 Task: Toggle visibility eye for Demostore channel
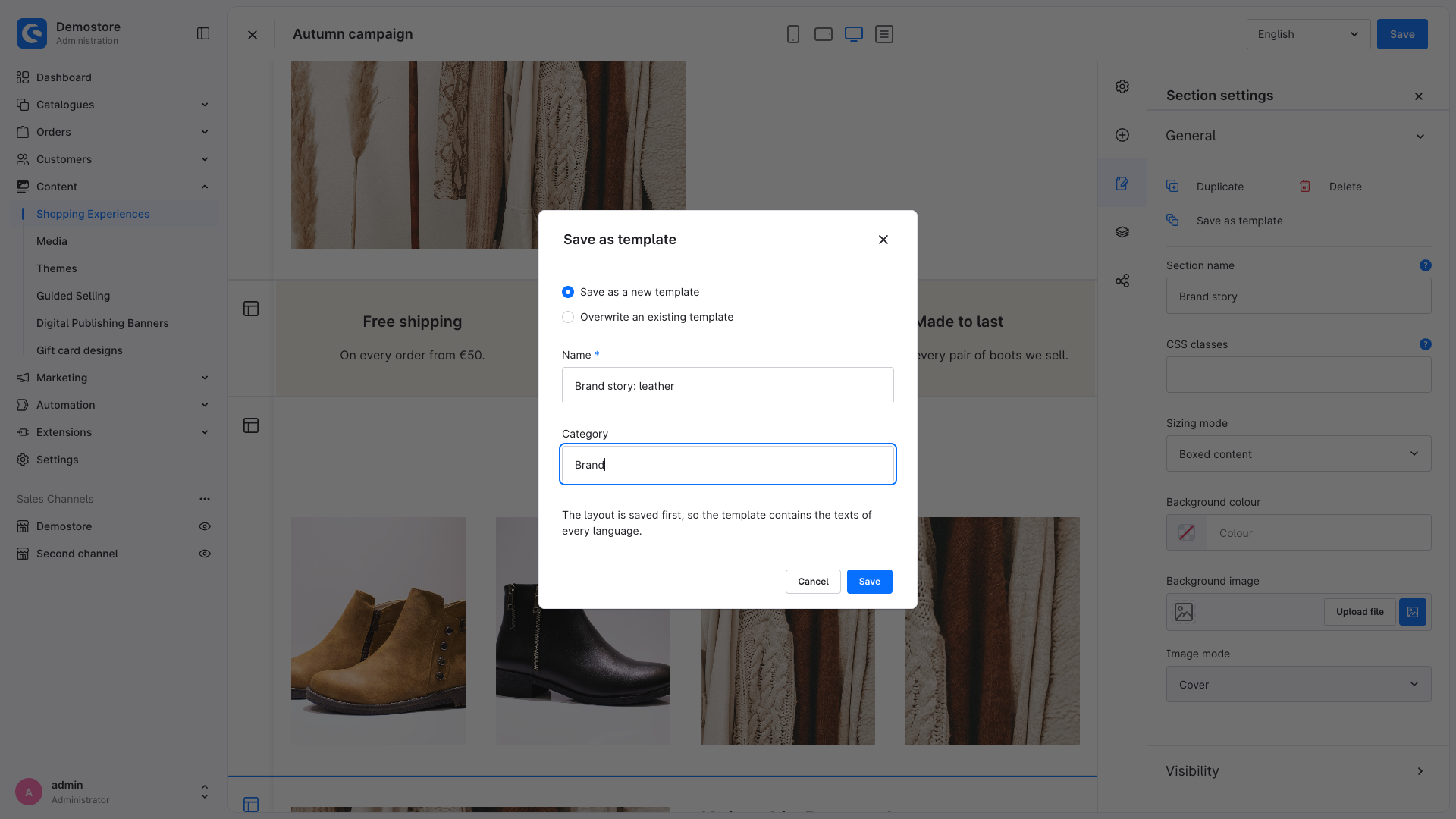(205, 526)
